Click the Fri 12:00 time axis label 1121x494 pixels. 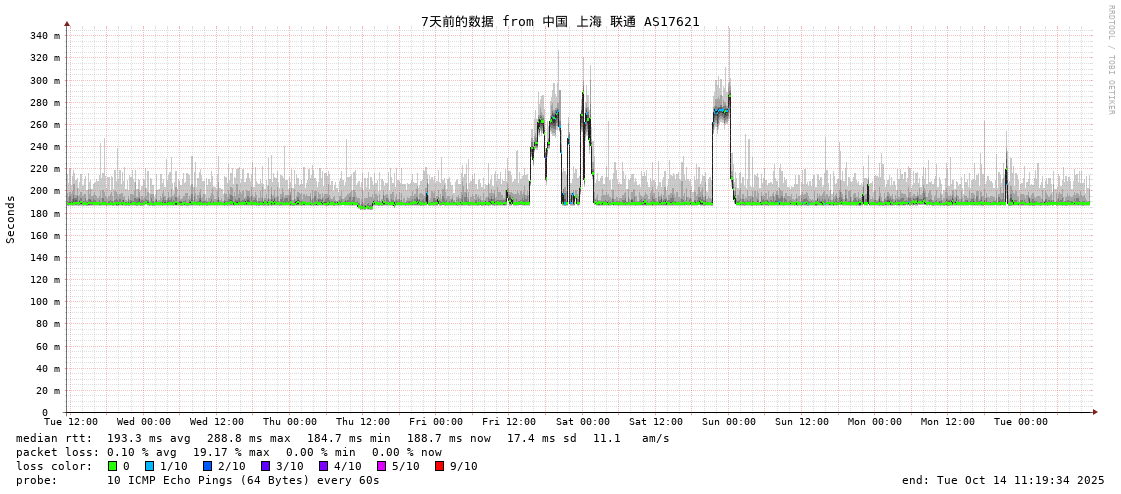[509, 422]
